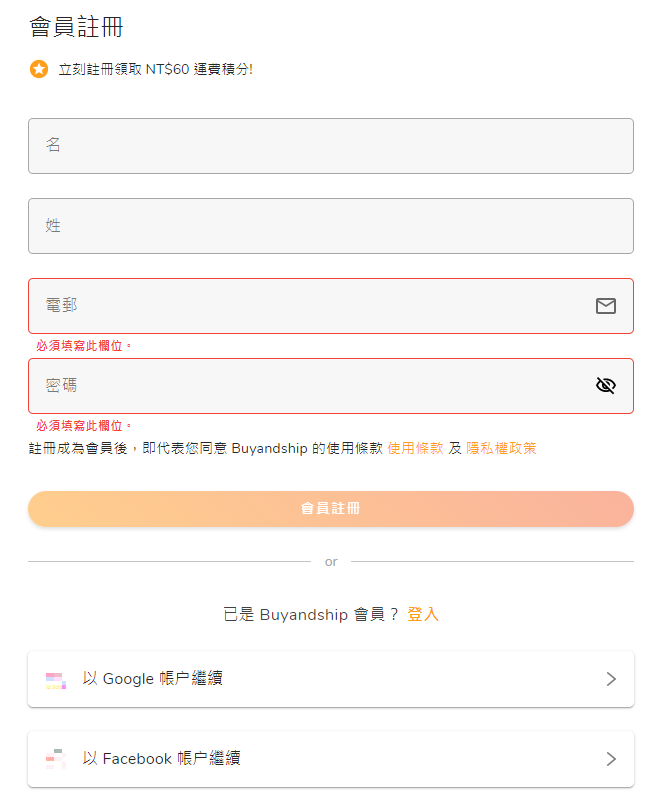Click into the 電郵 email field
Screen dimensions: 646x810
point(330,306)
